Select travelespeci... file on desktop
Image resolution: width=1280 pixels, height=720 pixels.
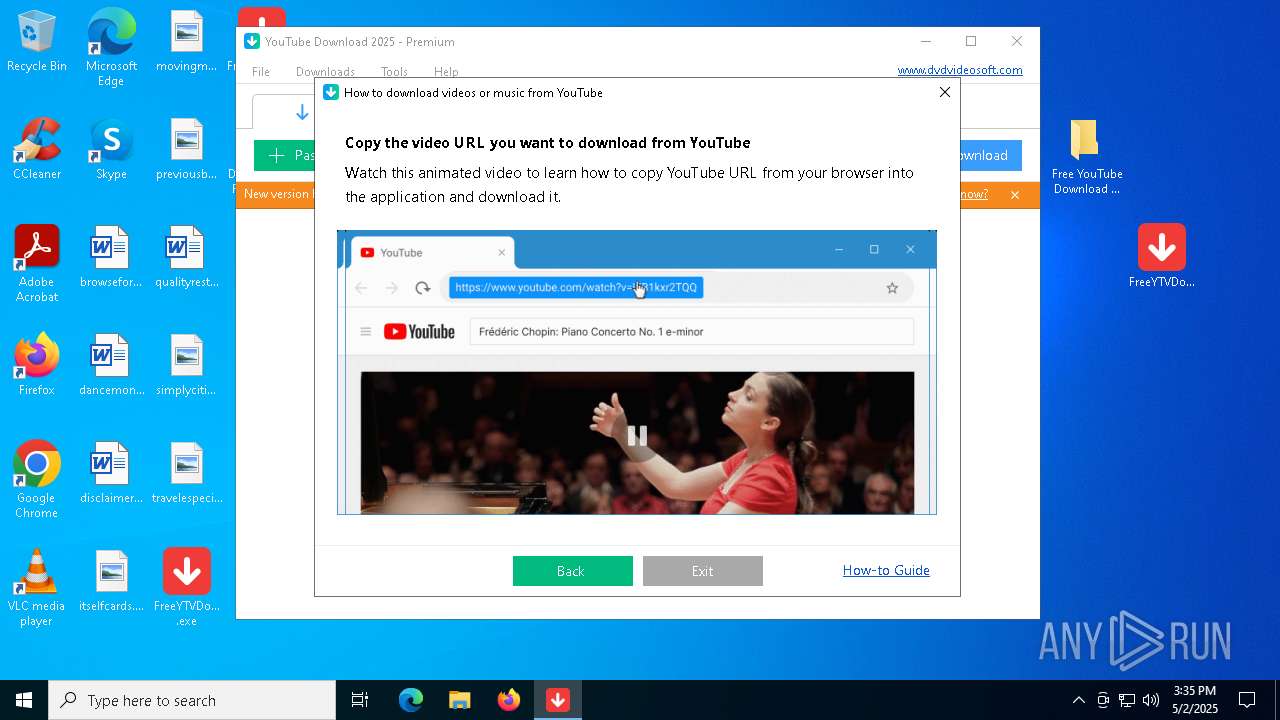(x=186, y=474)
